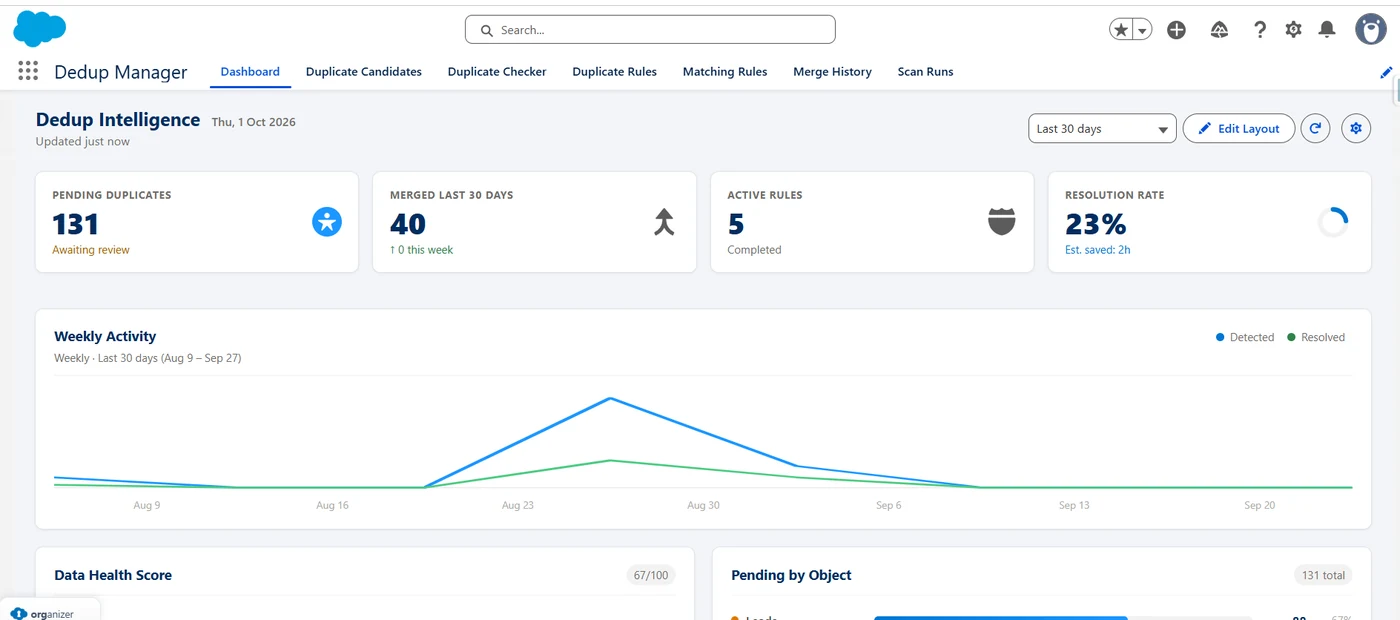Go to the Scan Runs tab
The height and width of the screenshot is (620, 1400).
925,72
